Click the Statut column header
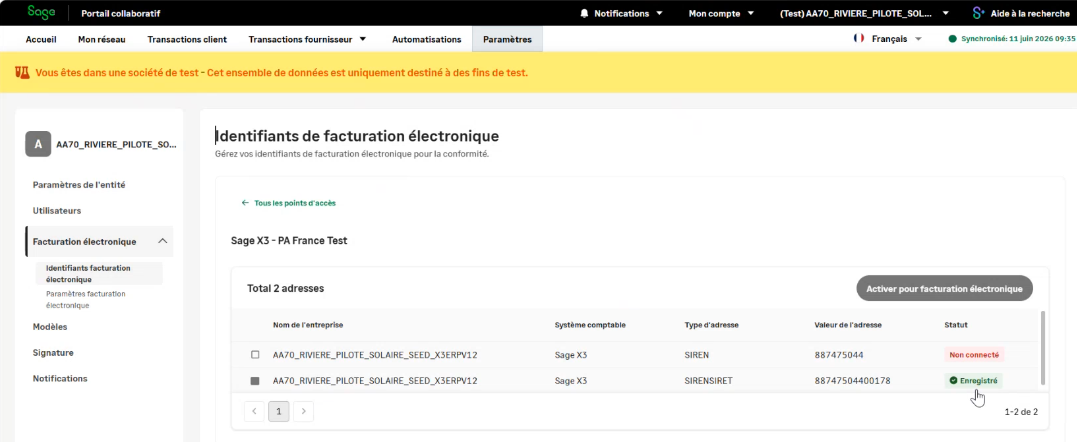This screenshot has height=442, width=1077. pyautogui.click(x=956, y=325)
